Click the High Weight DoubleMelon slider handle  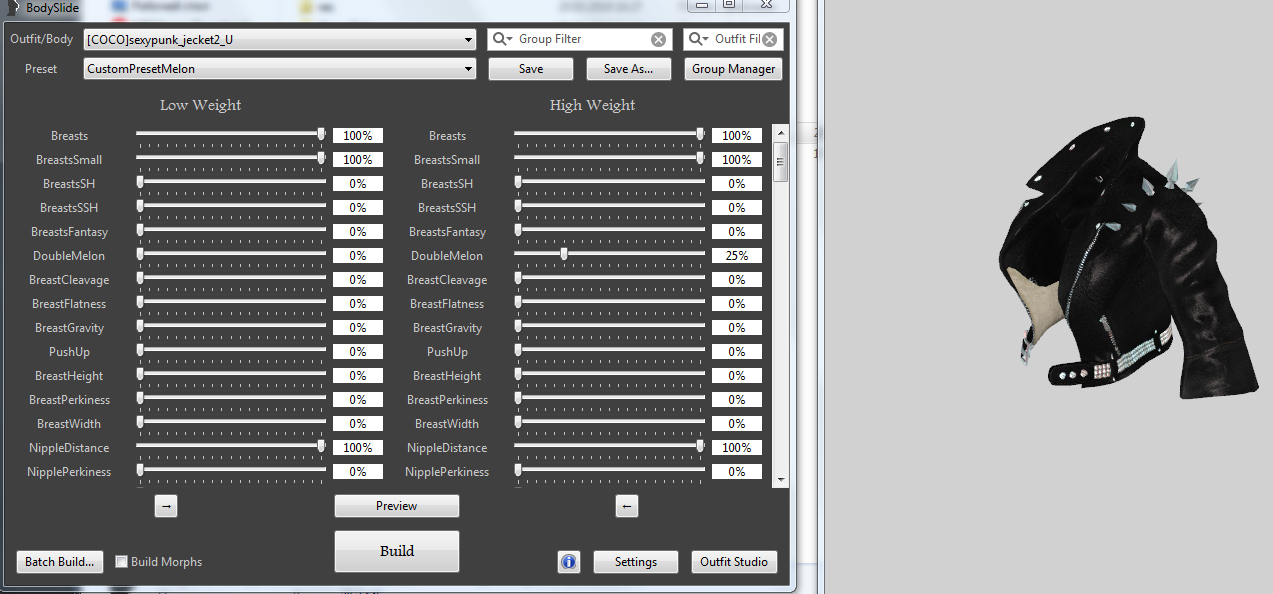[x=564, y=254]
